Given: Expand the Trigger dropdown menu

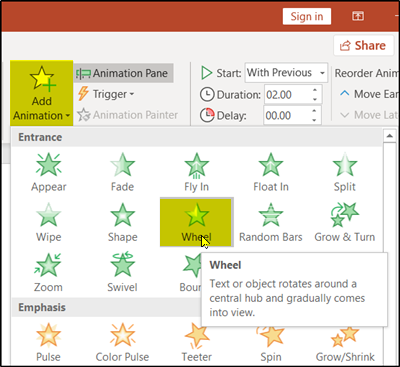Looking at the screenshot, I should coord(106,94).
